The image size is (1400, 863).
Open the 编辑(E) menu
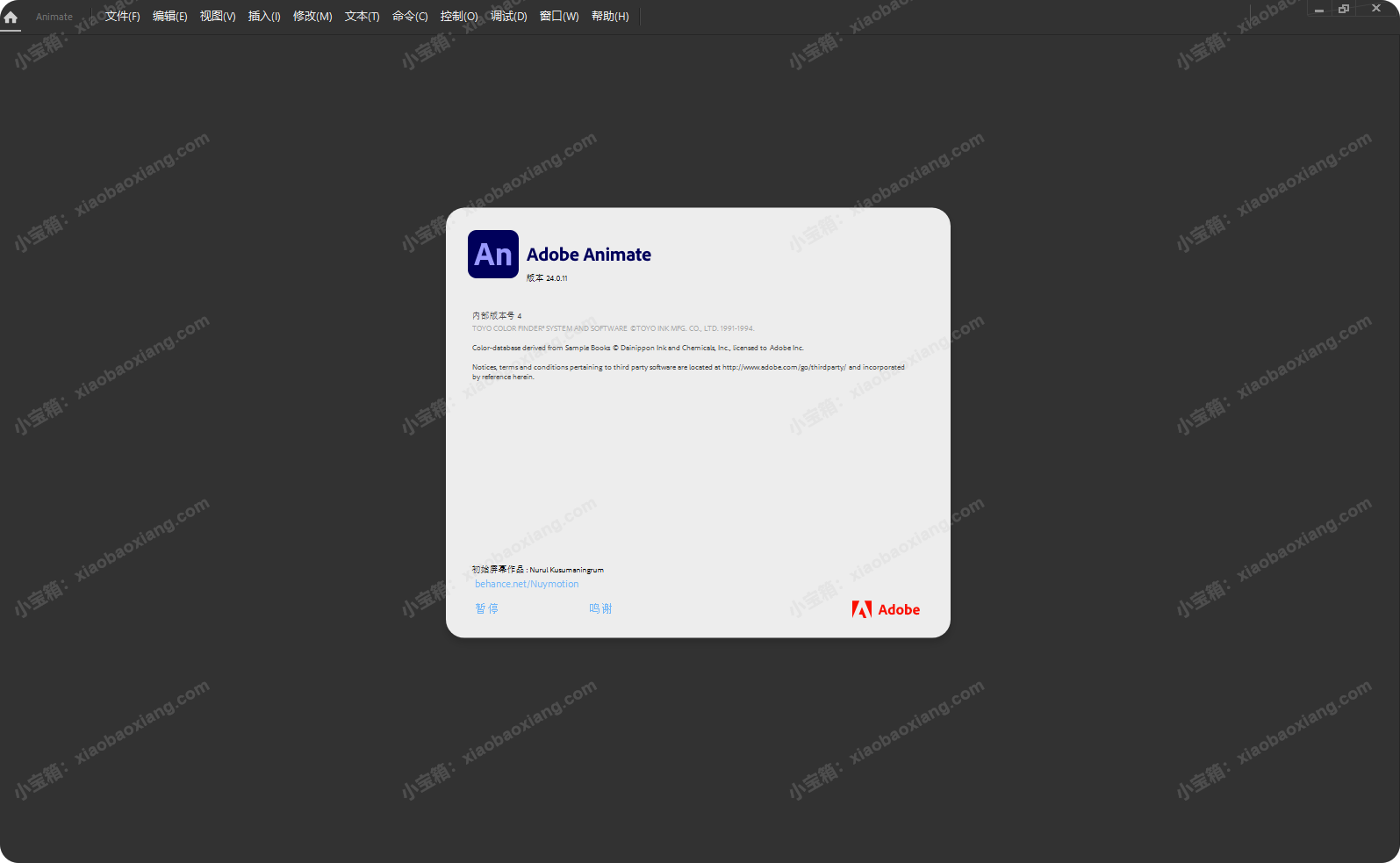tap(169, 17)
